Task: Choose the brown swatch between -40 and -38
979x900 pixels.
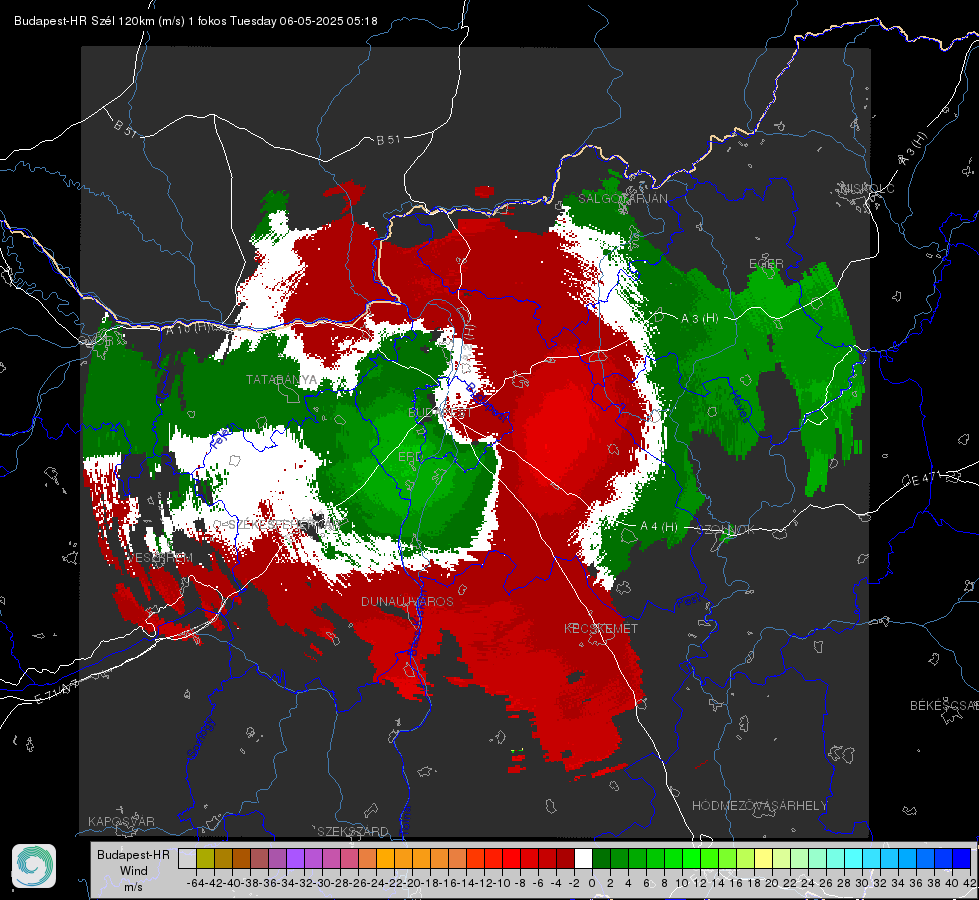Action: coord(241,858)
